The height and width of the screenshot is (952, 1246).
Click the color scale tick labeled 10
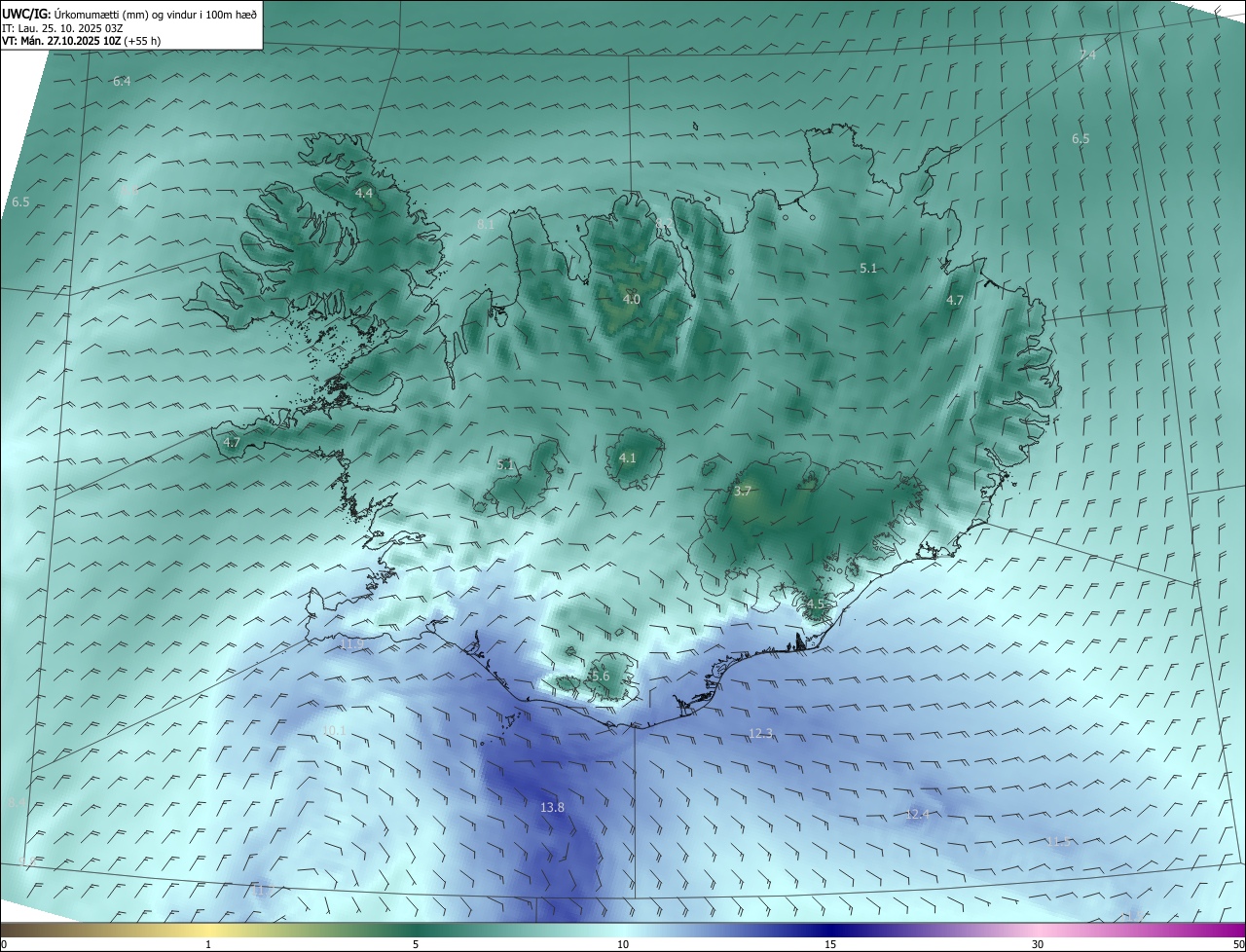[623, 944]
